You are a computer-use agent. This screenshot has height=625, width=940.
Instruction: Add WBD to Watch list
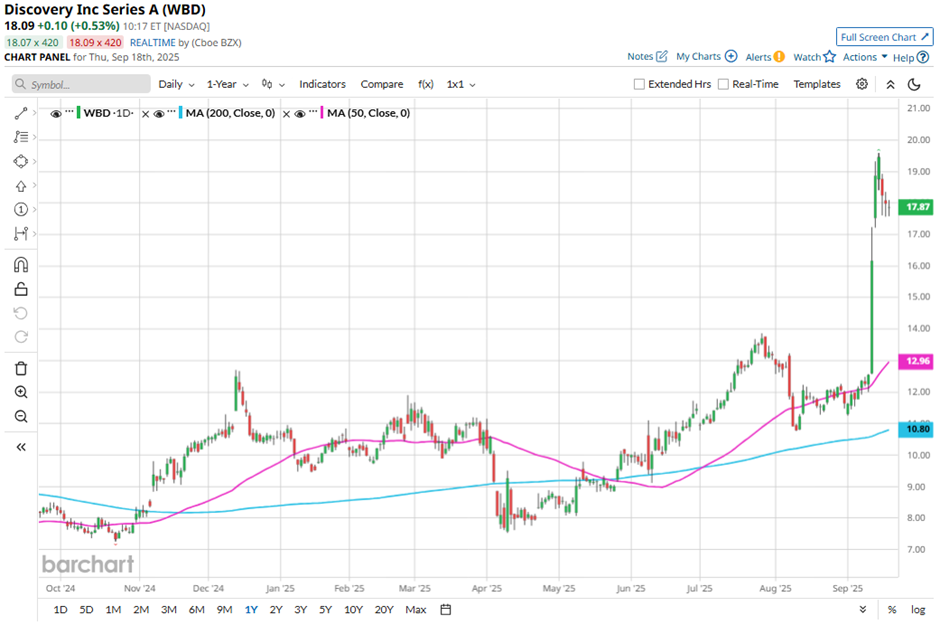[814, 57]
